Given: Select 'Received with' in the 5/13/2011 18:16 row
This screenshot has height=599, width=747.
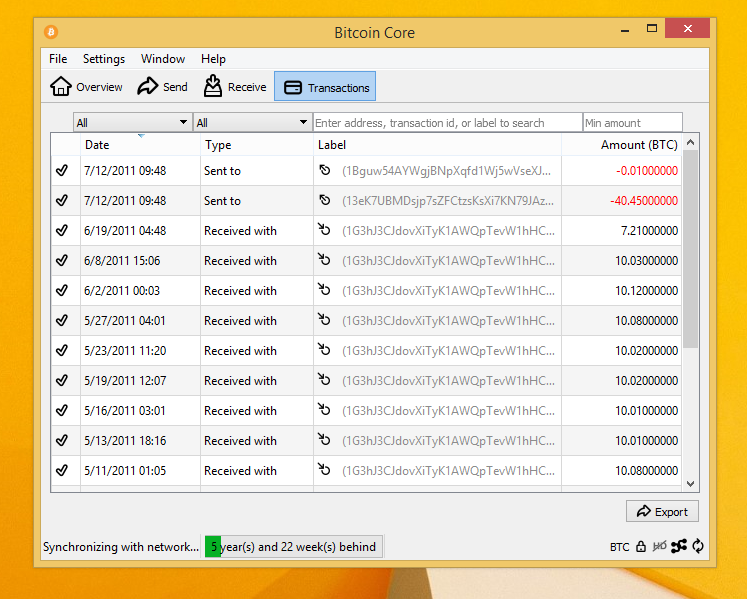Looking at the screenshot, I should (x=240, y=441).
